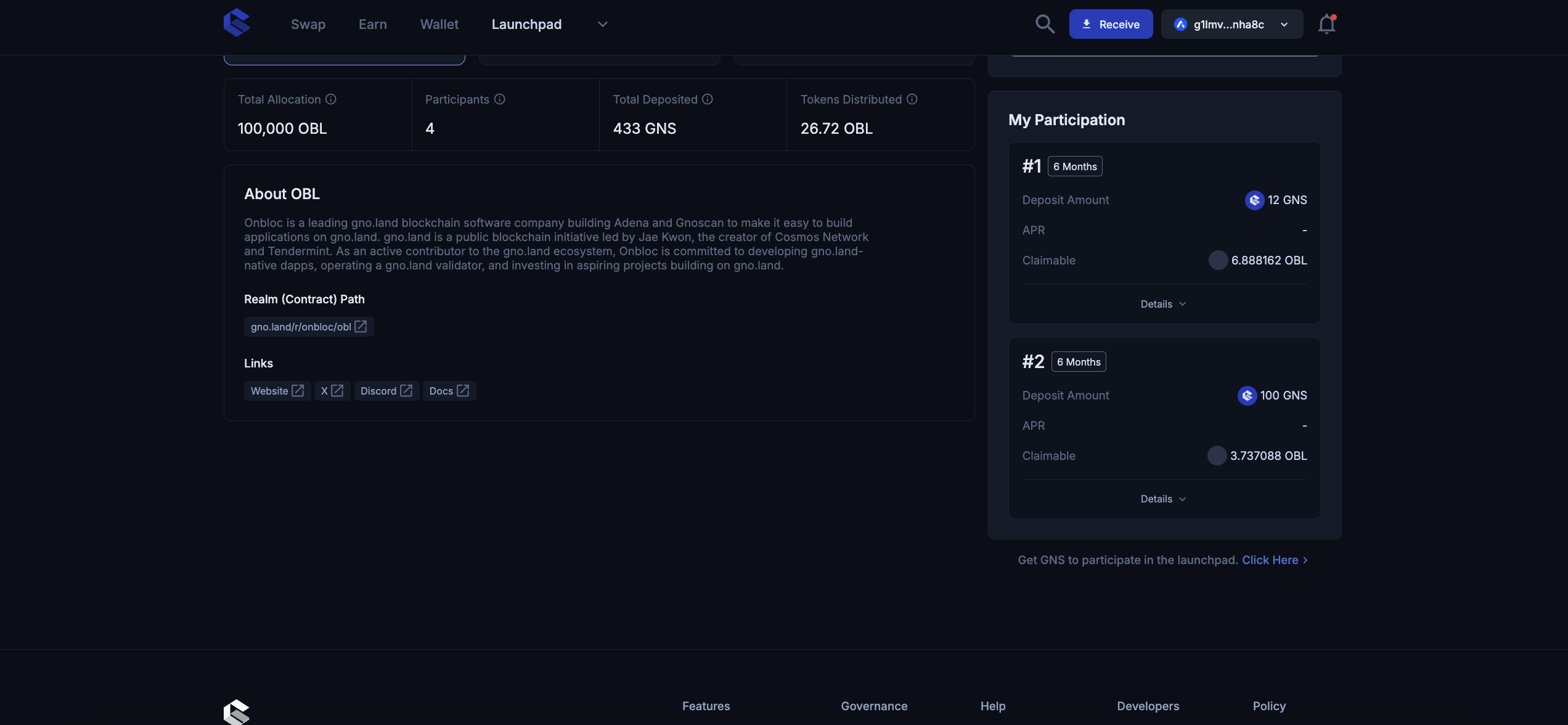Click info icon beside Participants
The image size is (1568, 725).
(x=500, y=99)
